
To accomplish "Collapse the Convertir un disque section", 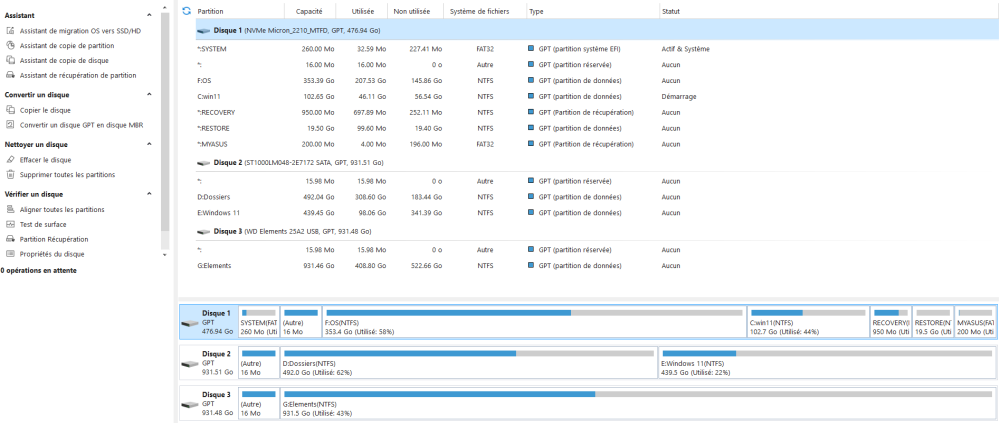I will coord(150,95).
